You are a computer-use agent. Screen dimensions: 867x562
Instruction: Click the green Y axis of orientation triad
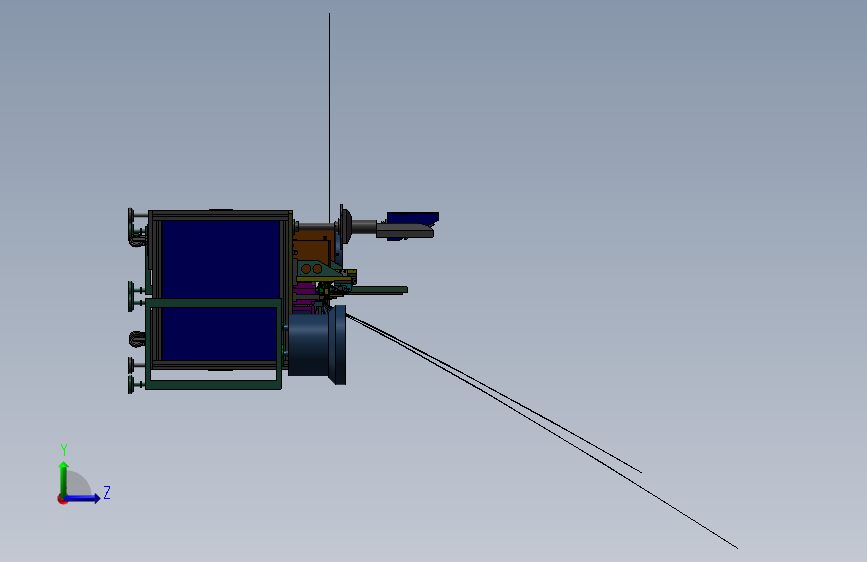coord(64,478)
